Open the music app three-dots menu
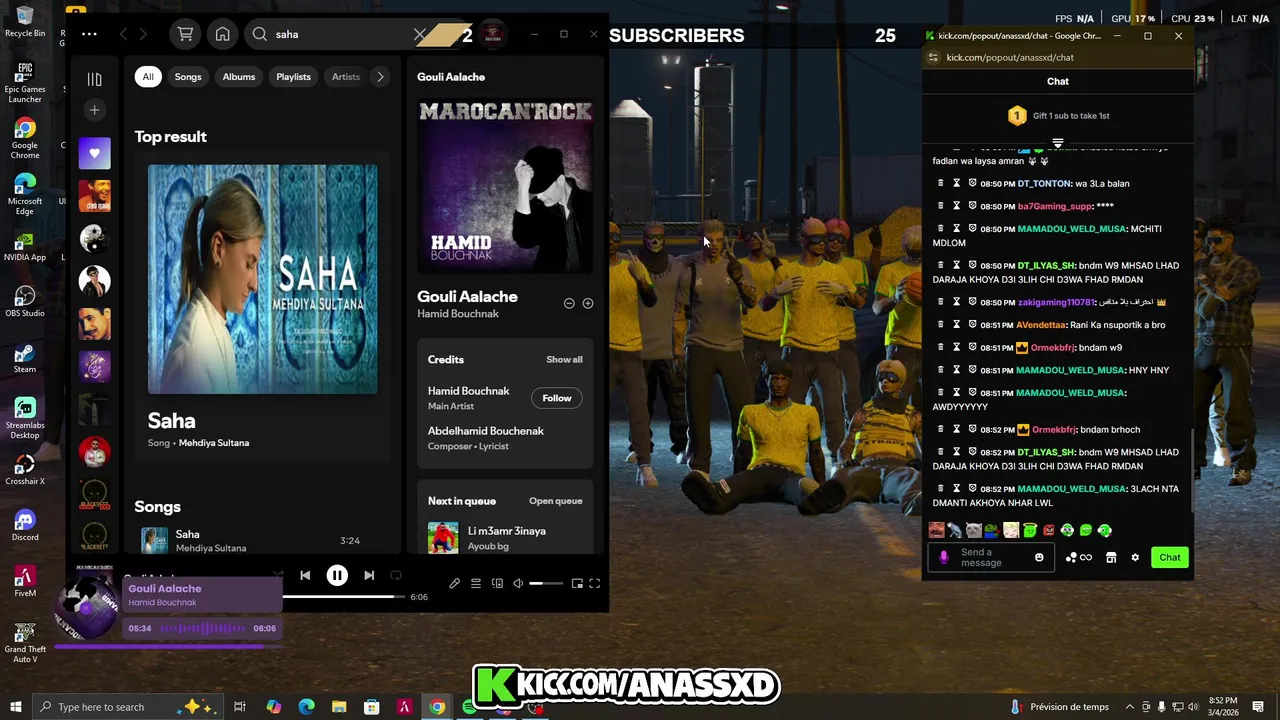This screenshot has width=1280, height=720. pyautogui.click(x=89, y=34)
